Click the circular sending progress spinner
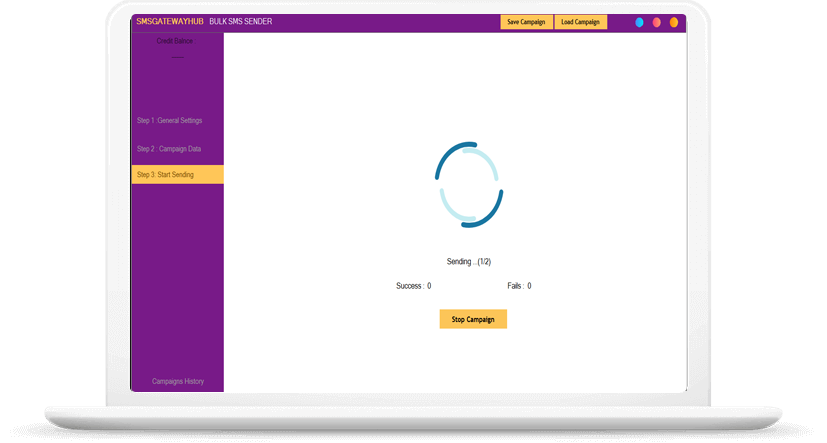This screenshot has width=827, height=443. pos(468,183)
